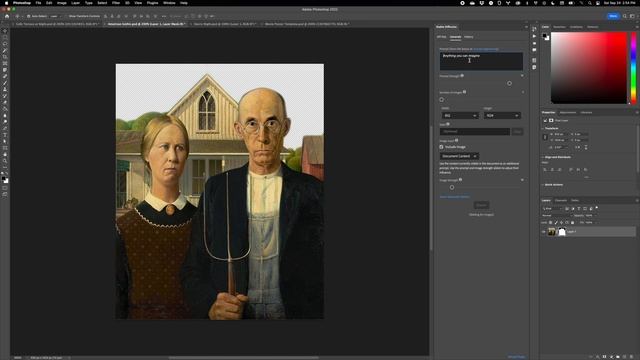The image size is (640, 360).
Task: Open the workspace switcher icon
Action: point(632,16)
